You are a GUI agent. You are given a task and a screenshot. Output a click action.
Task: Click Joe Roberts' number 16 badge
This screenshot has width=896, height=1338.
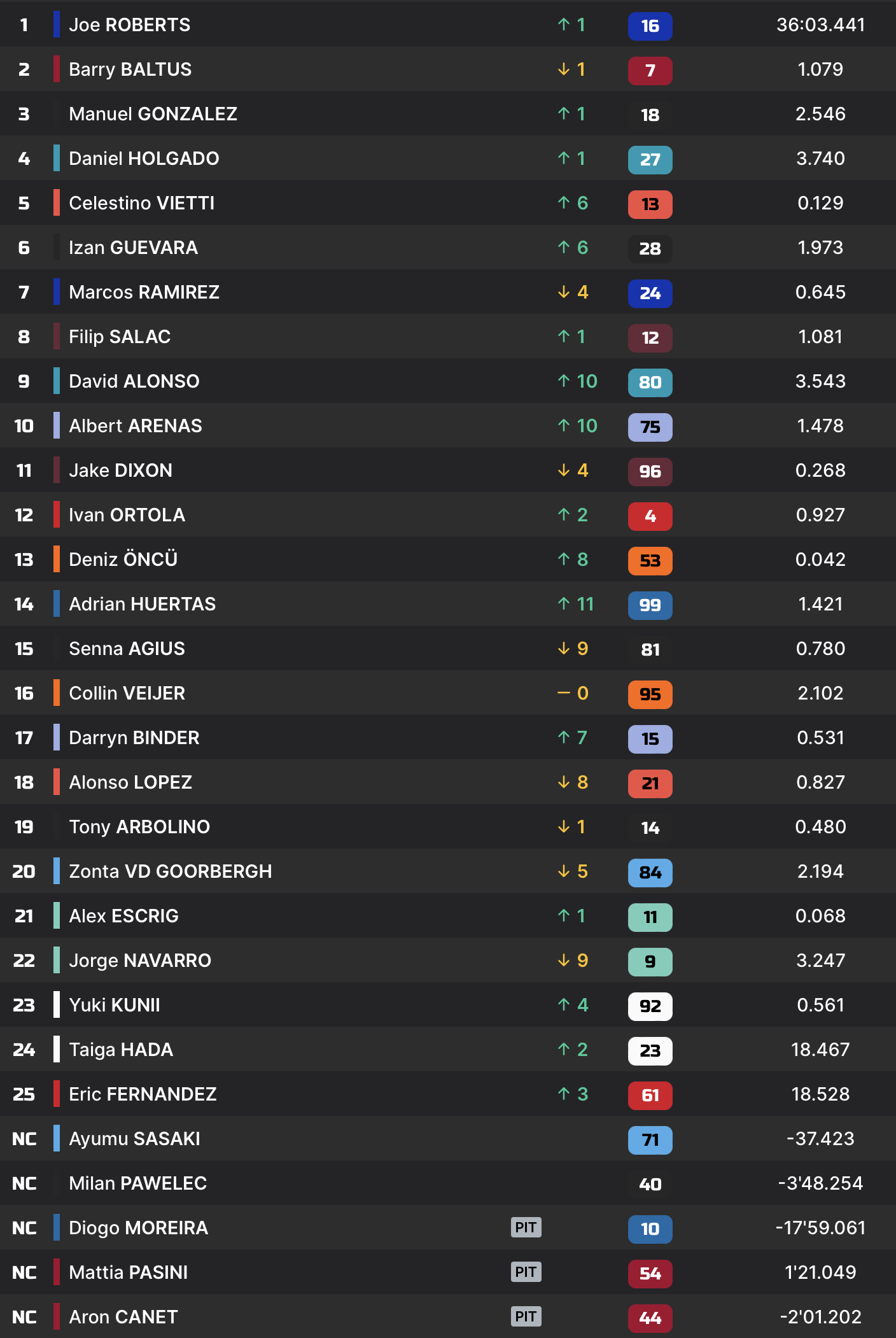point(650,26)
